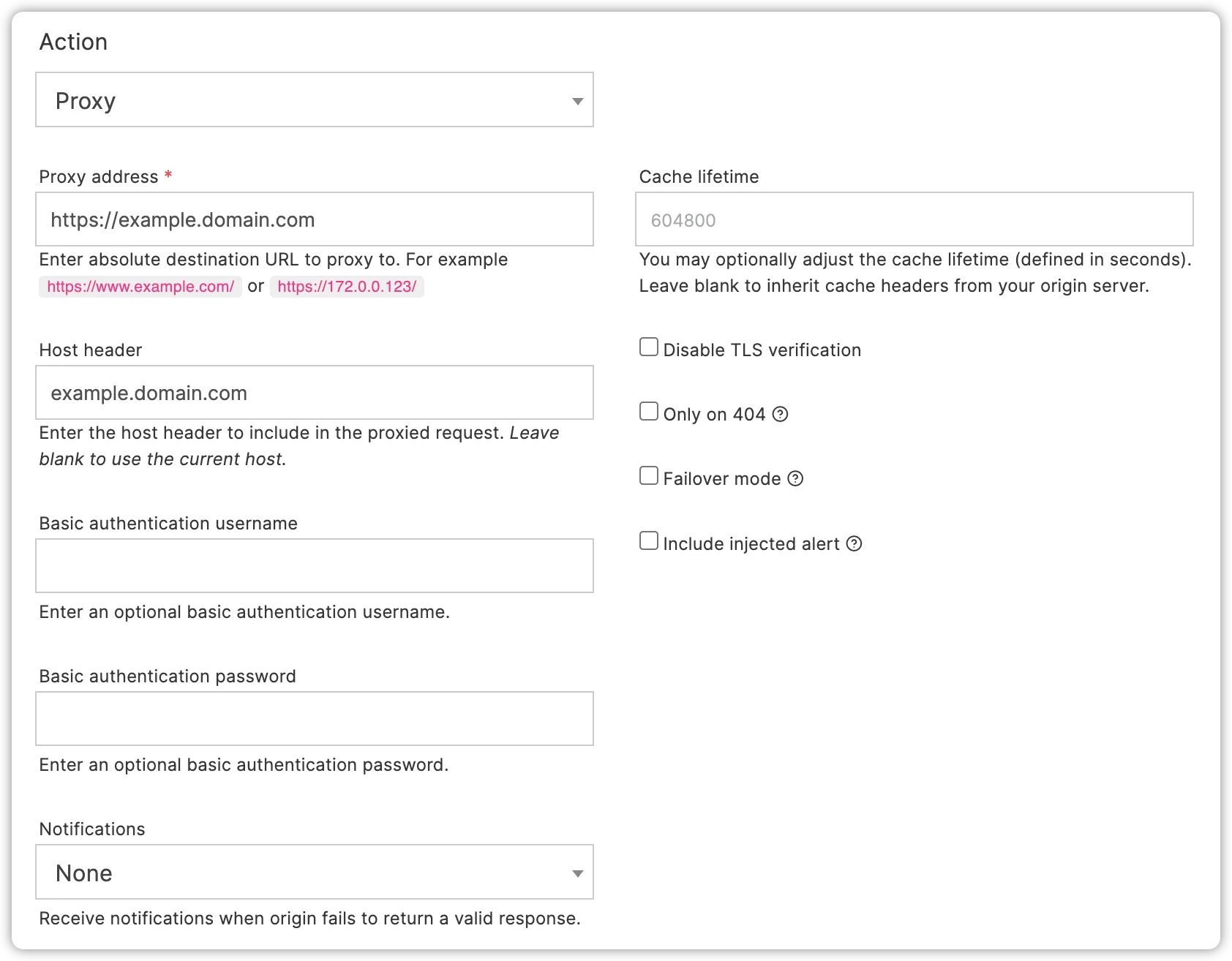Click the help icon near Include injected alert
Screen dimensions: 1232x961
pos(854,543)
